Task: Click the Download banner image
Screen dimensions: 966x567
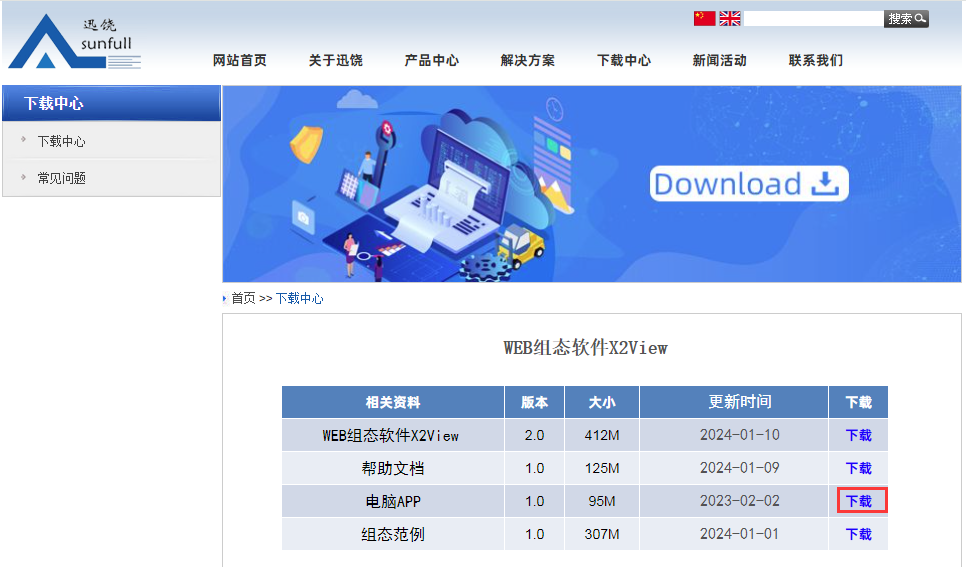Action: 591,184
